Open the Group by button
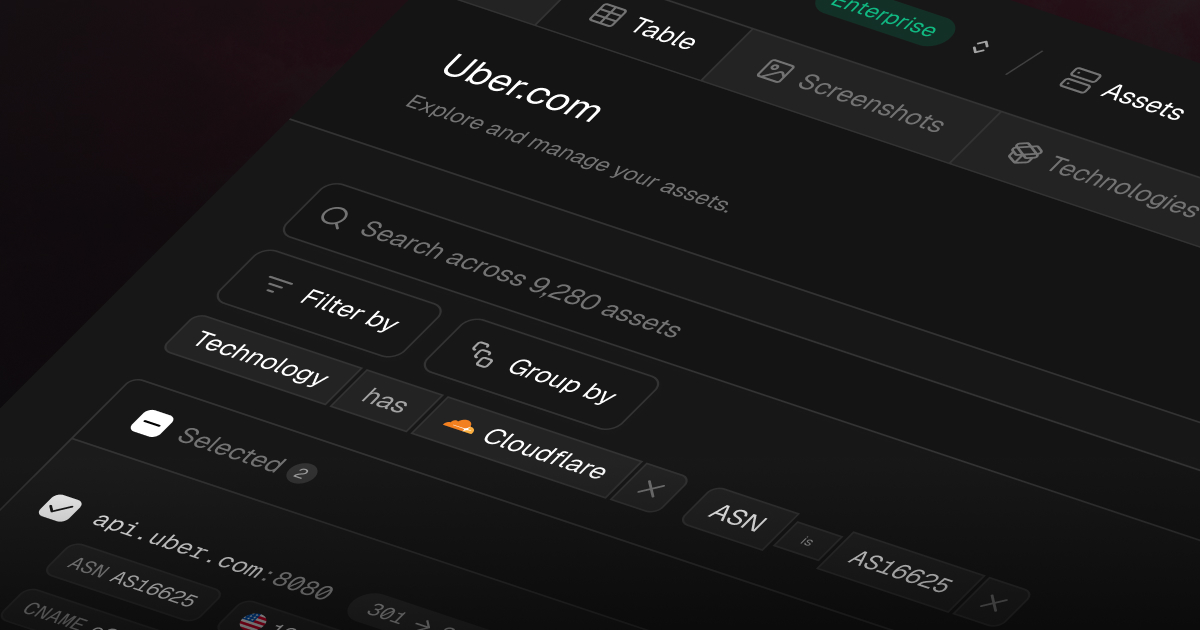 pos(541,374)
